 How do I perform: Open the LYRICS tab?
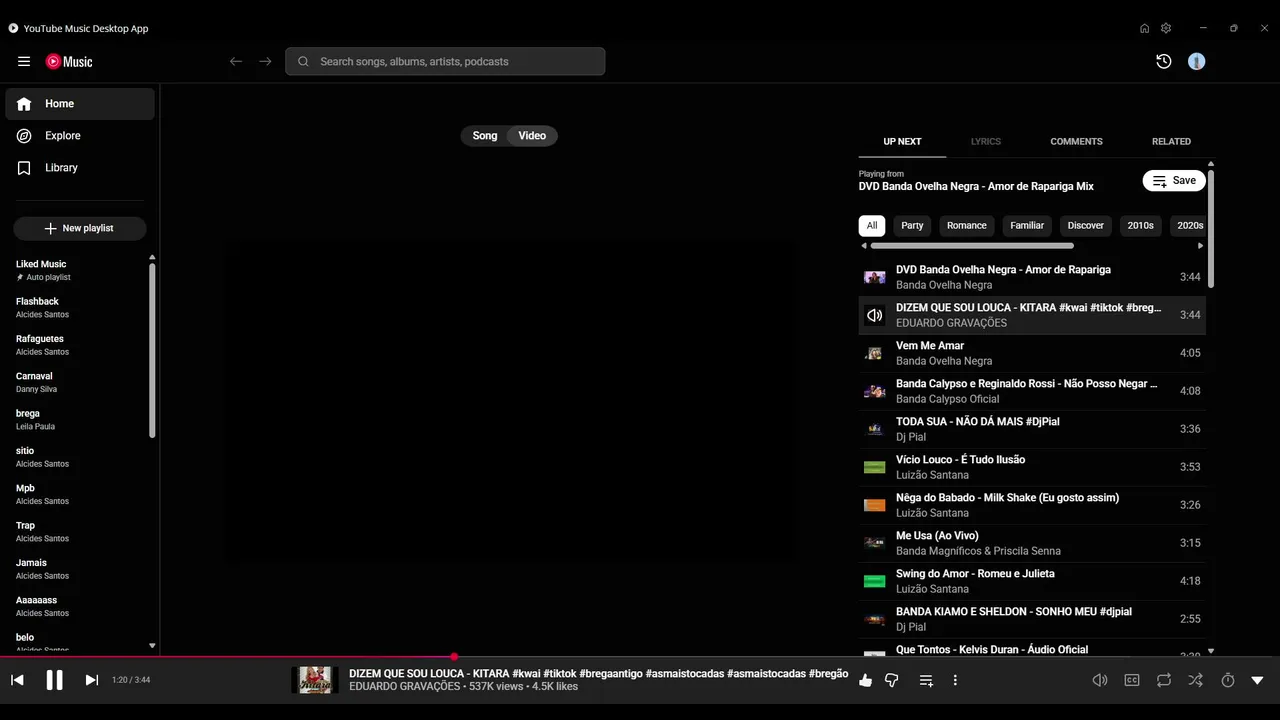pos(986,141)
